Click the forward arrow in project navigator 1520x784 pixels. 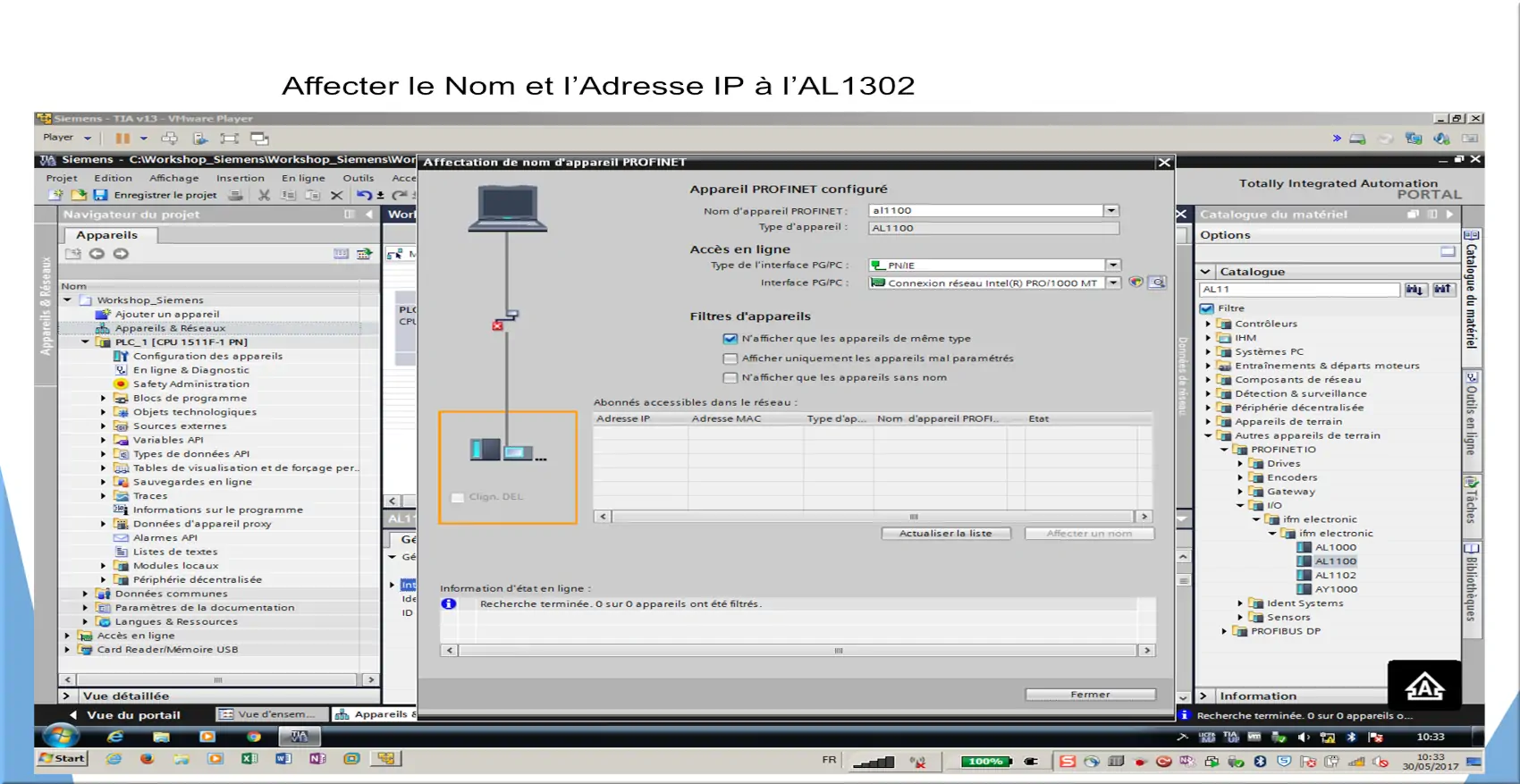click(x=121, y=254)
